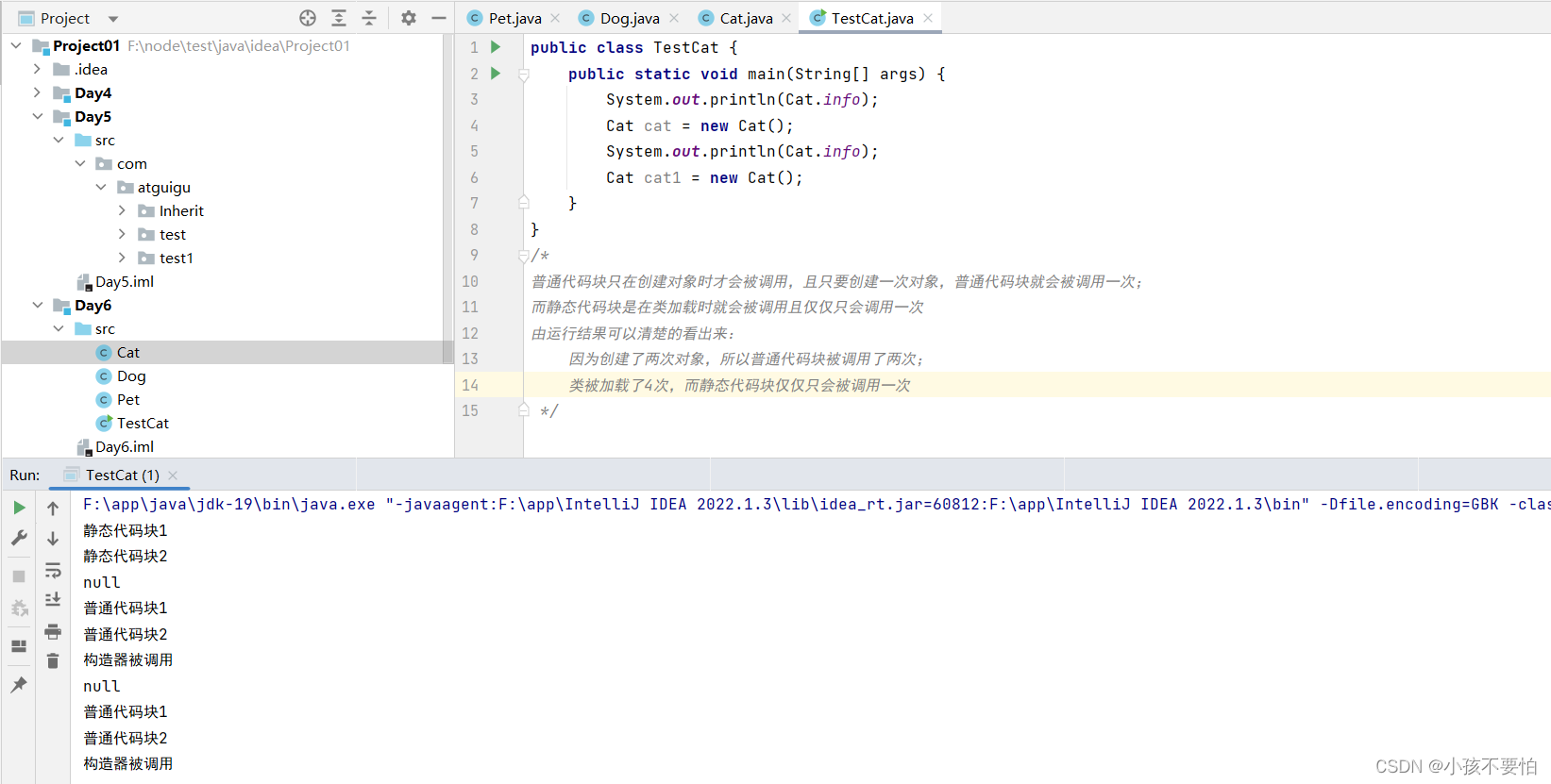Run main method from line 2 gutter
This screenshot has width=1551, height=784.
[496, 74]
